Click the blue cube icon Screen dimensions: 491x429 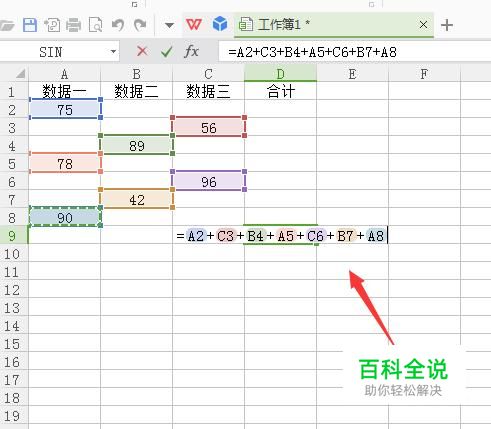tap(220, 24)
